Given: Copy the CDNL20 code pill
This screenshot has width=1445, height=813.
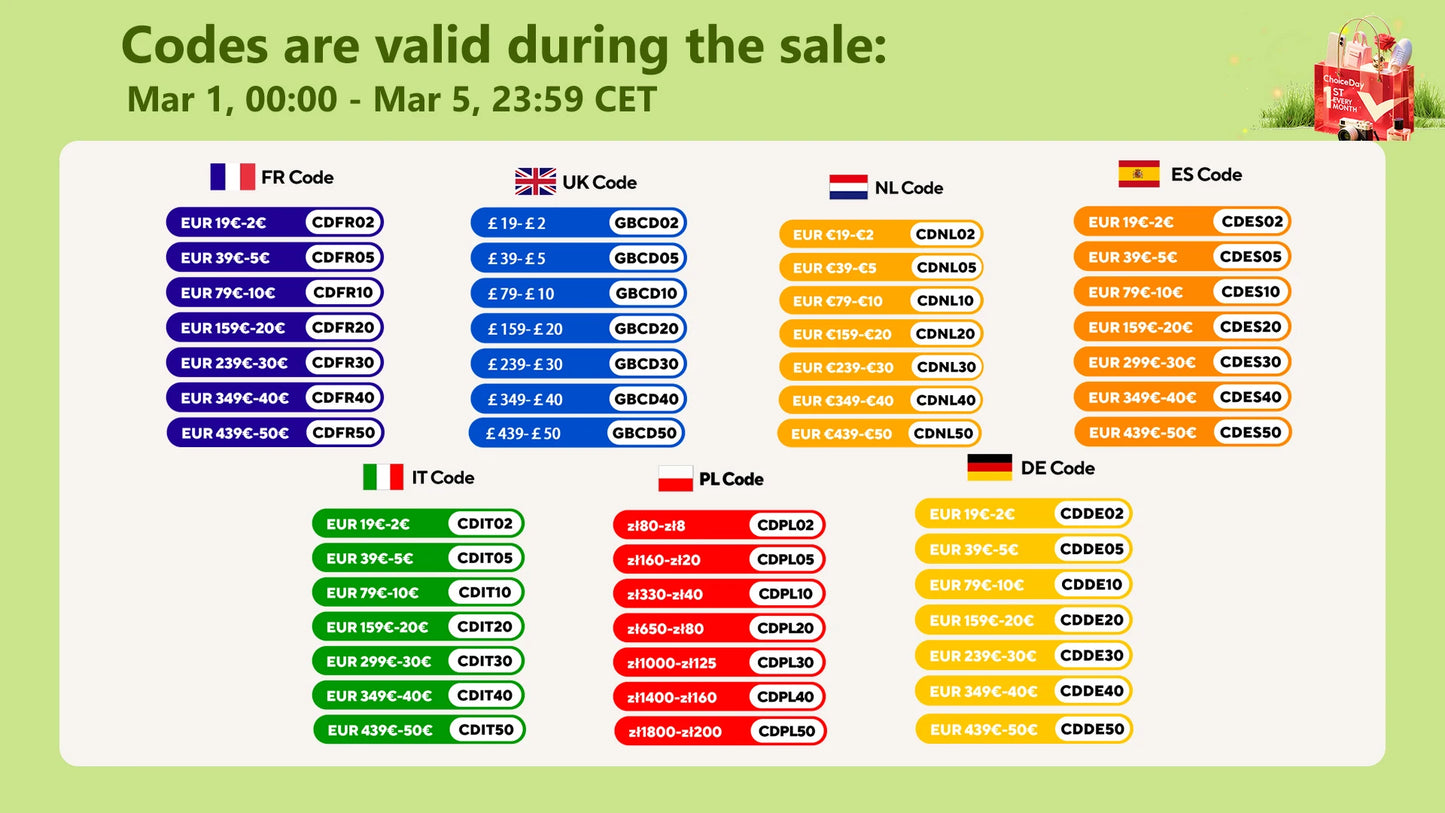Looking at the screenshot, I should (x=945, y=334).
